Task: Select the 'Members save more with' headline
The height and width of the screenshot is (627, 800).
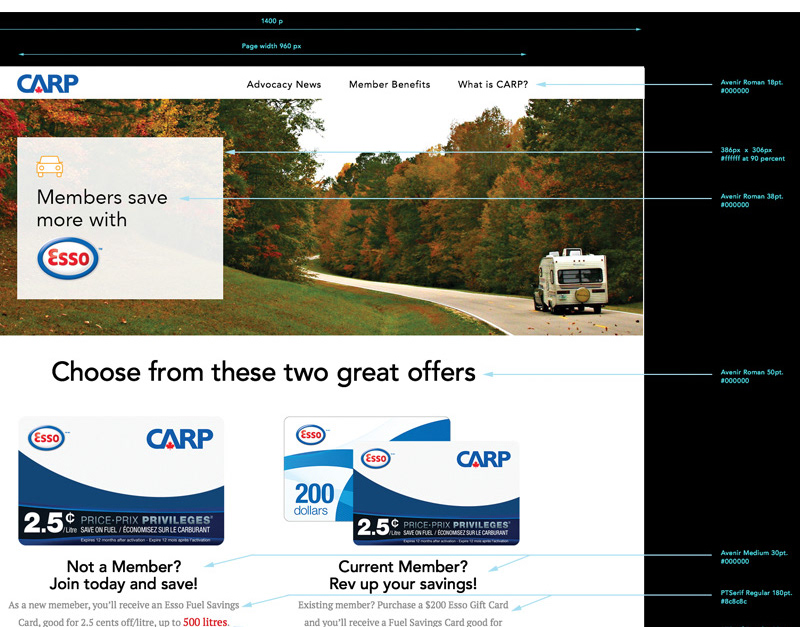Action: point(102,208)
